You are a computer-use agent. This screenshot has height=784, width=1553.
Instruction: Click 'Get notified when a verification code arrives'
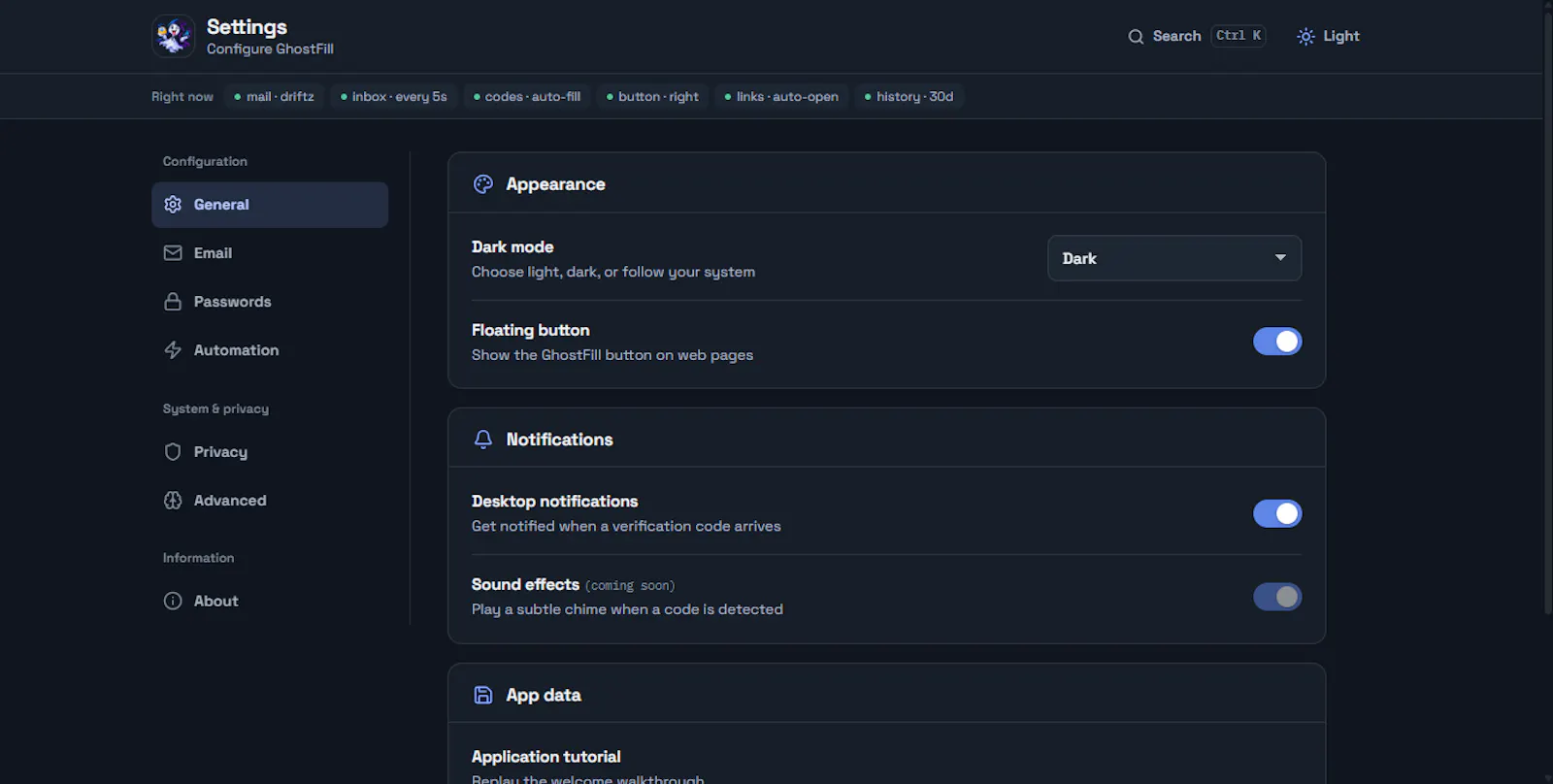pyautogui.click(x=626, y=526)
